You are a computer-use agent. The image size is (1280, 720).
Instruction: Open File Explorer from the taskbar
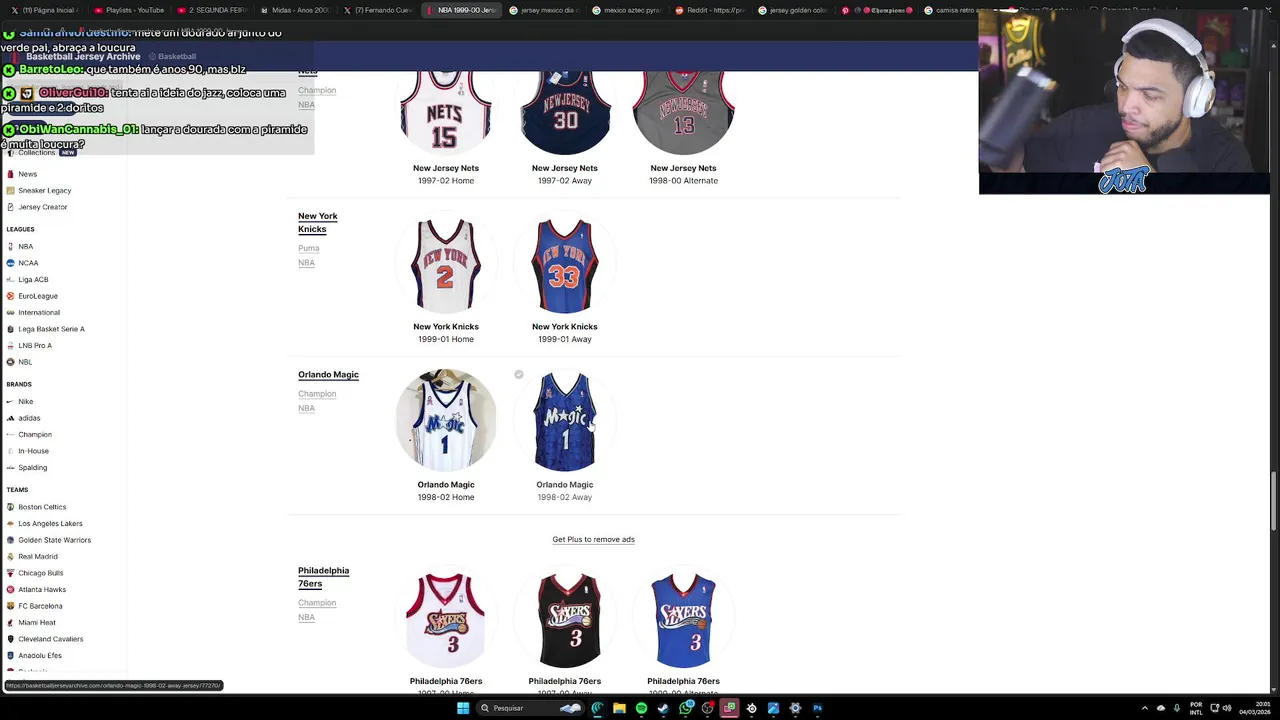619,708
